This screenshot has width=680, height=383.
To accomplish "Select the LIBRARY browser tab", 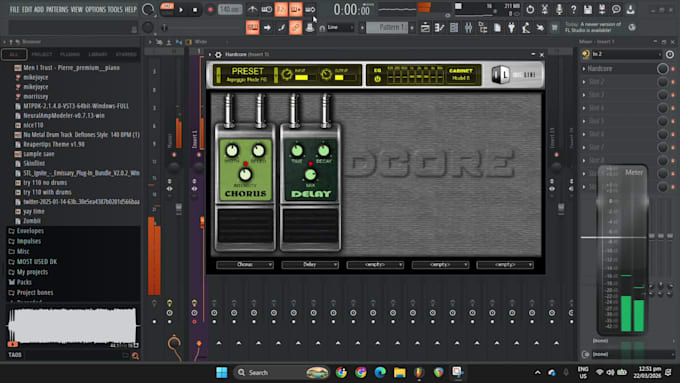I will (98, 54).
